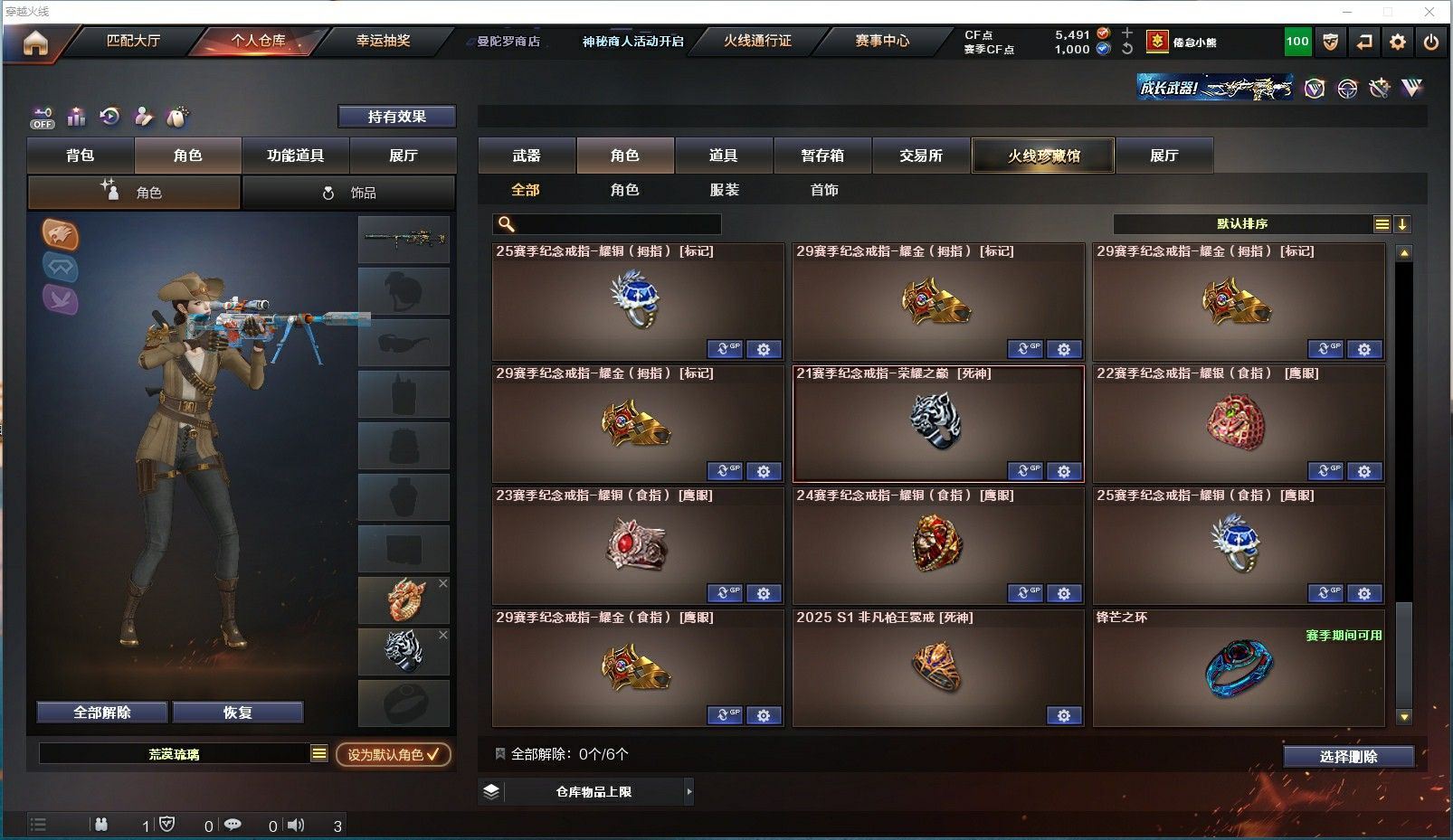Image resolution: width=1453 pixels, height=840 pixels.
Task: Click the 全部解除 button
Action: tap(102, 713)
